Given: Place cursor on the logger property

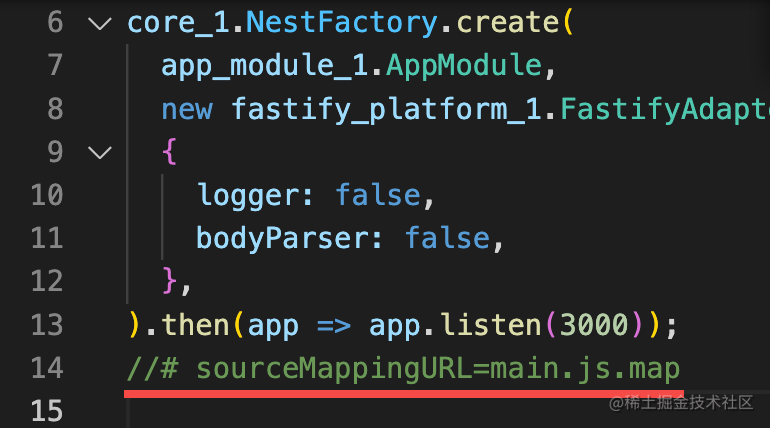Looking at the screenshot, I should tap(248, 196).
